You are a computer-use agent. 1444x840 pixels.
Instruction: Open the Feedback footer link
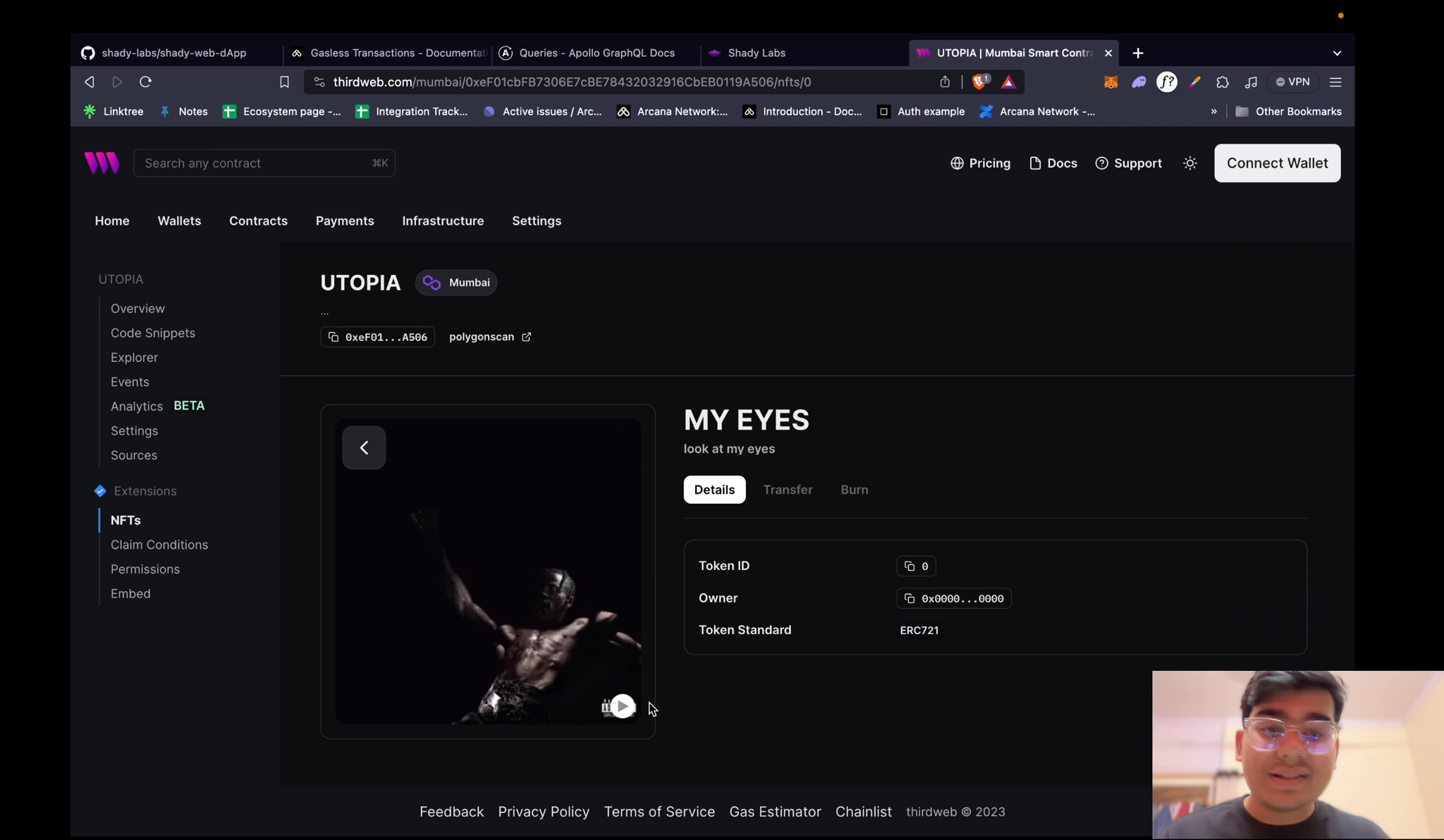[451, 812]
